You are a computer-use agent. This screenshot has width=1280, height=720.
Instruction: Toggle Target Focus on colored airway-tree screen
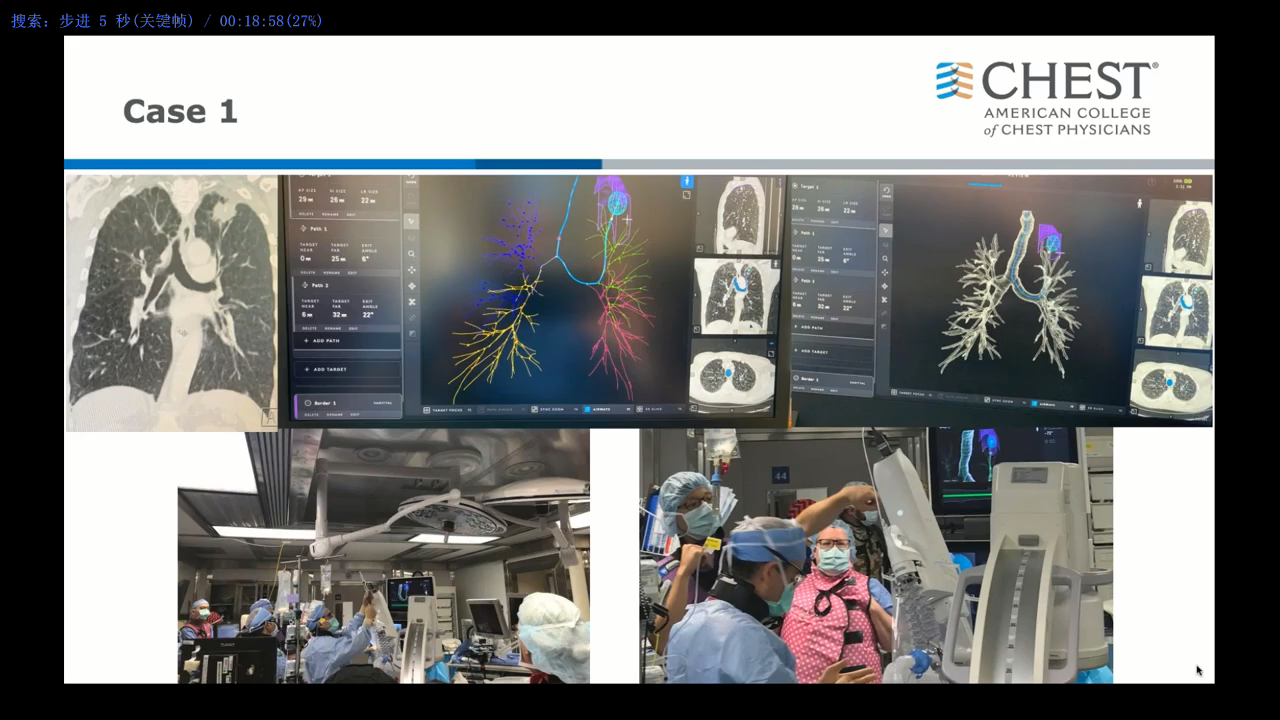point(447,409)
